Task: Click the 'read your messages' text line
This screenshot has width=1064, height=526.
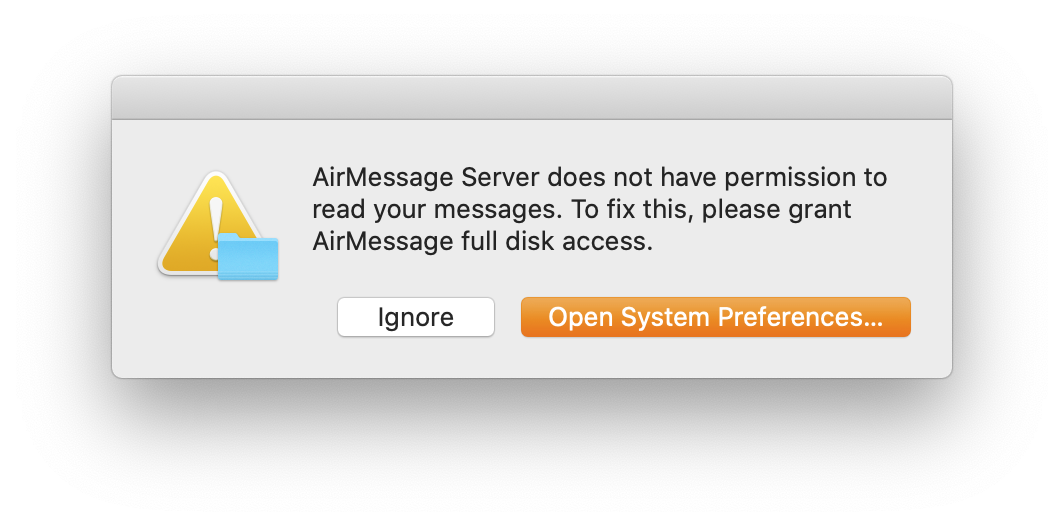Action: point(582,210)
